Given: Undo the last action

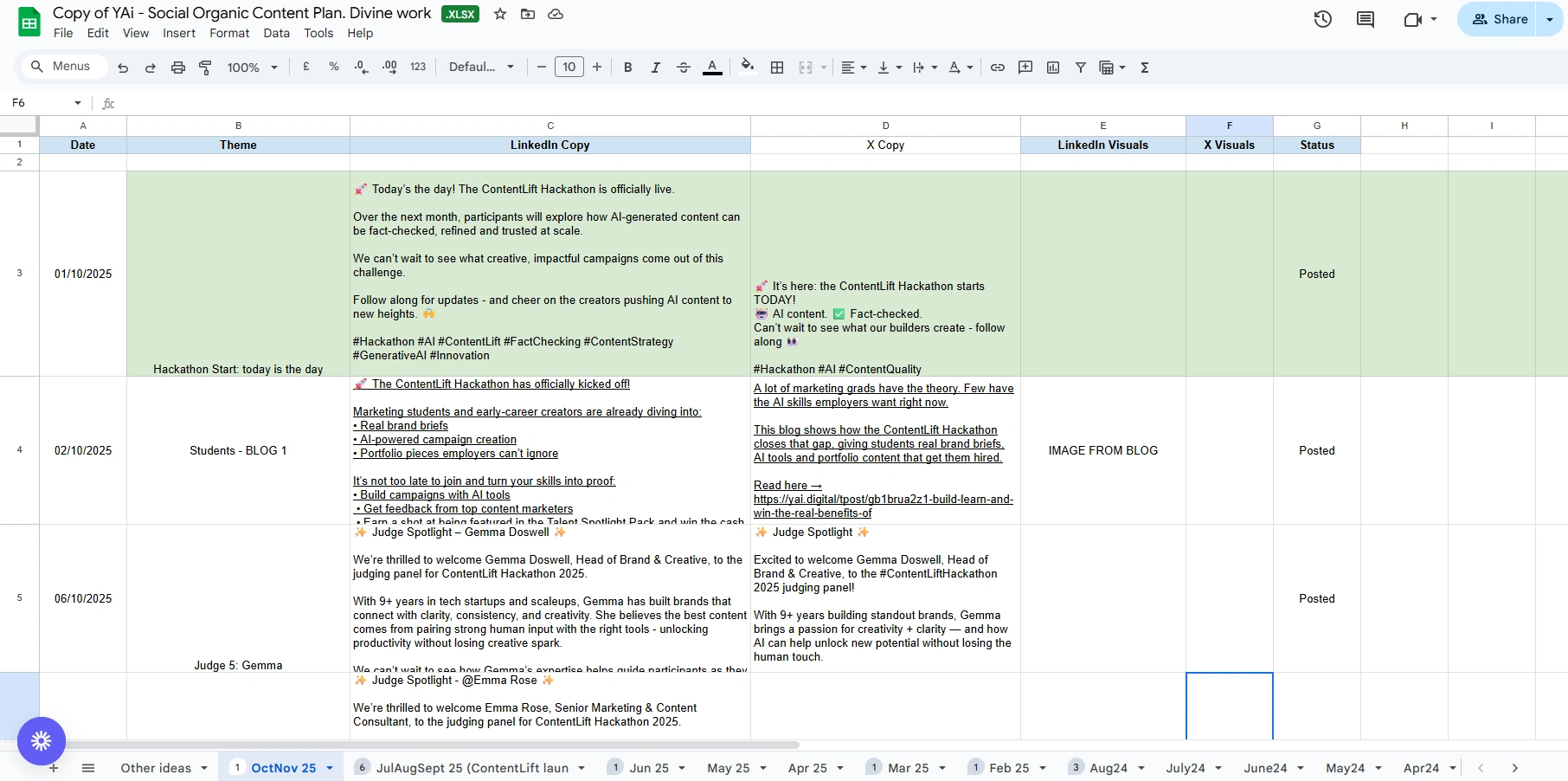Looking at the screenshot, I should click(x=123, y=68).
